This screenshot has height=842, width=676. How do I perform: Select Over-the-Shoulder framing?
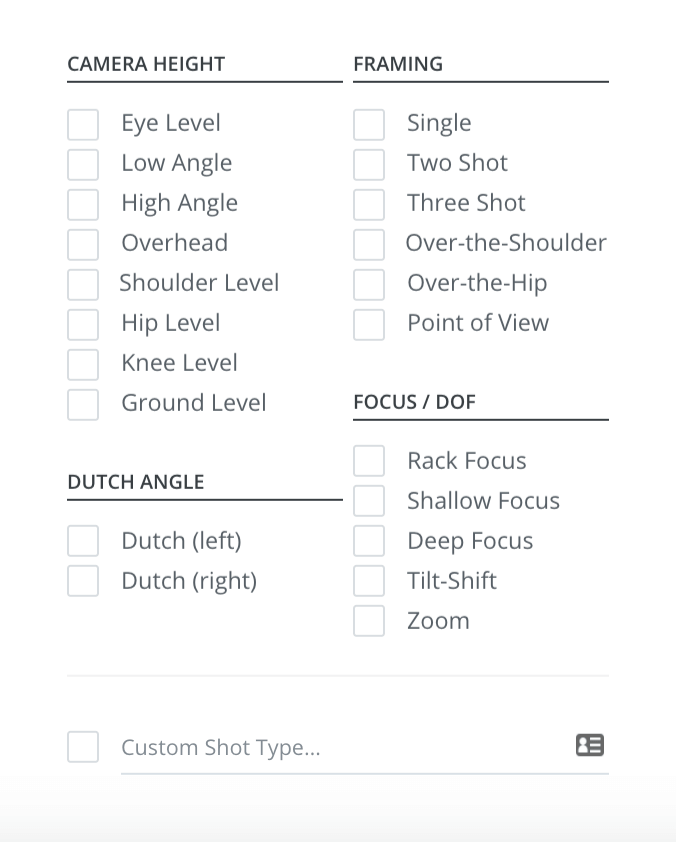pos(369,244)
